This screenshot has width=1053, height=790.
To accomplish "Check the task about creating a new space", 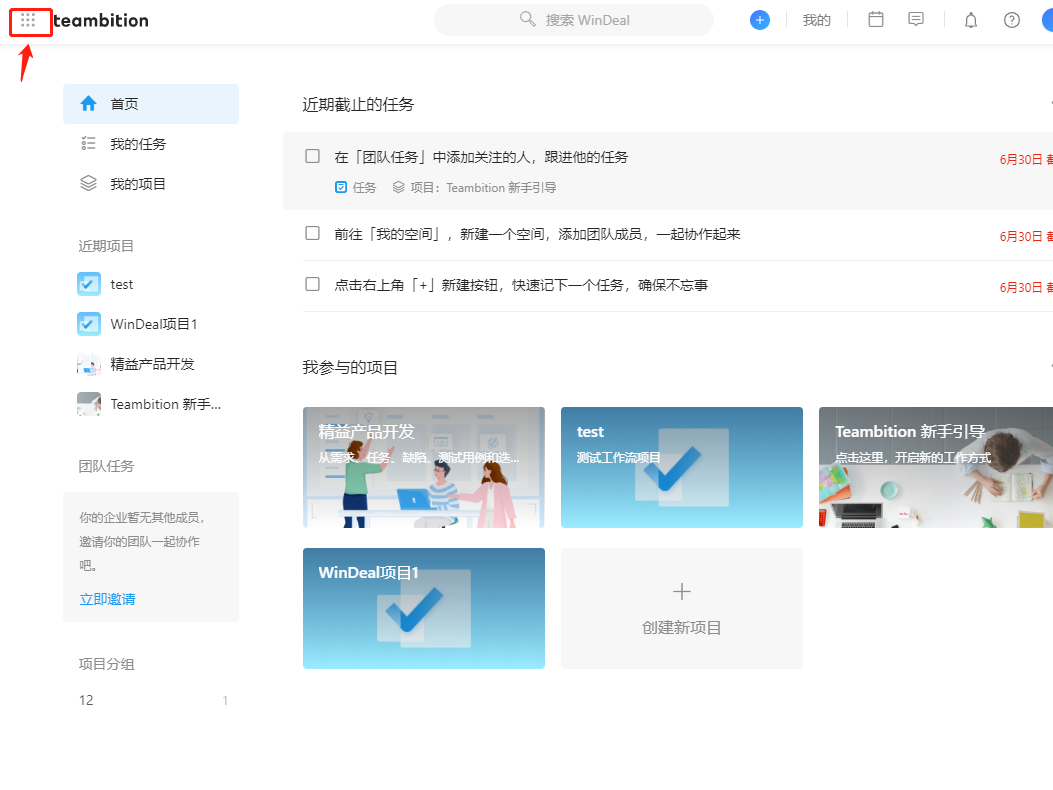I will click(x=312, y=233).
